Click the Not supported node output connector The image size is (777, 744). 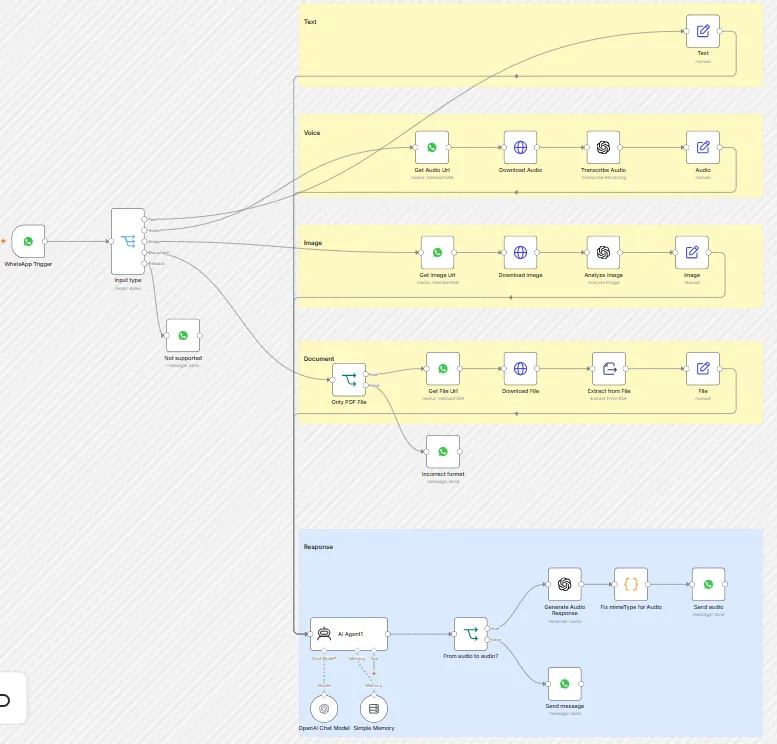[x=200, y=336]
